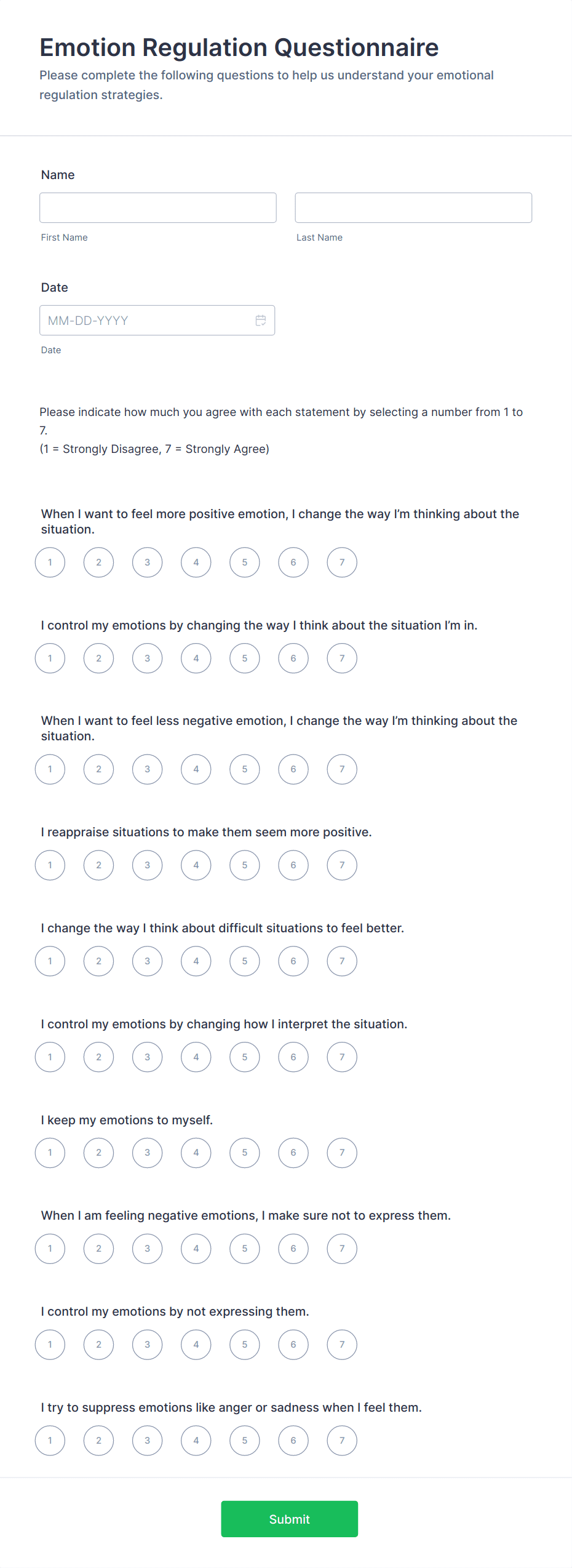Select 3 for changing thinking about difficult situations
The width and height of the screenshot is (572, 1568).
pyautogui.click(x=147, y=961)
